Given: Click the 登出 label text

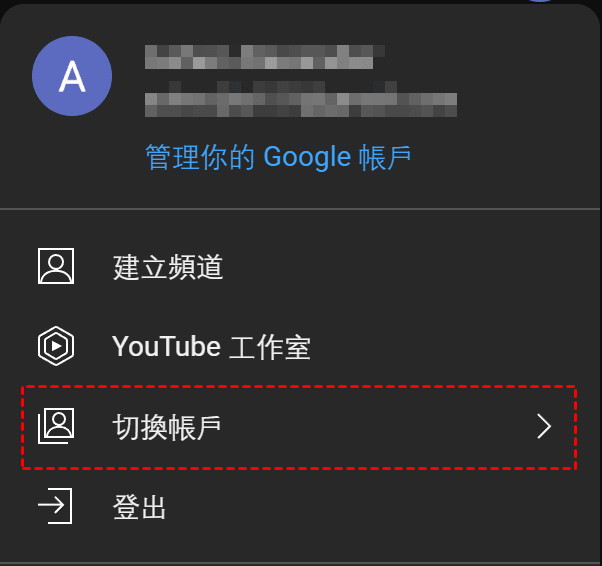Looking at the screenshot, I should 139,507.
